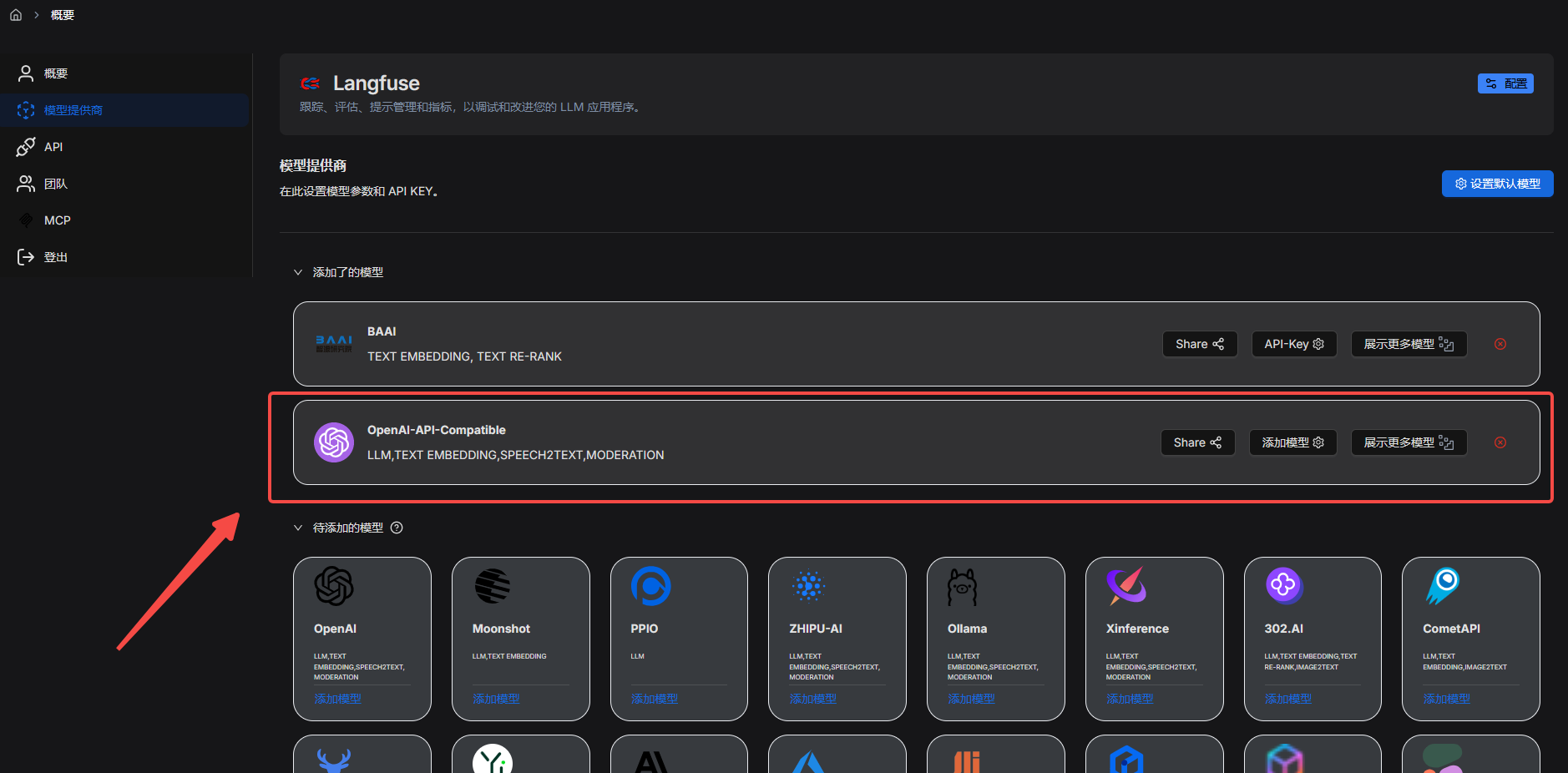Open the API sidebar section
The width and height of the screenshot is (1568, 773).
pyautogui.click(x=125, y=147)
